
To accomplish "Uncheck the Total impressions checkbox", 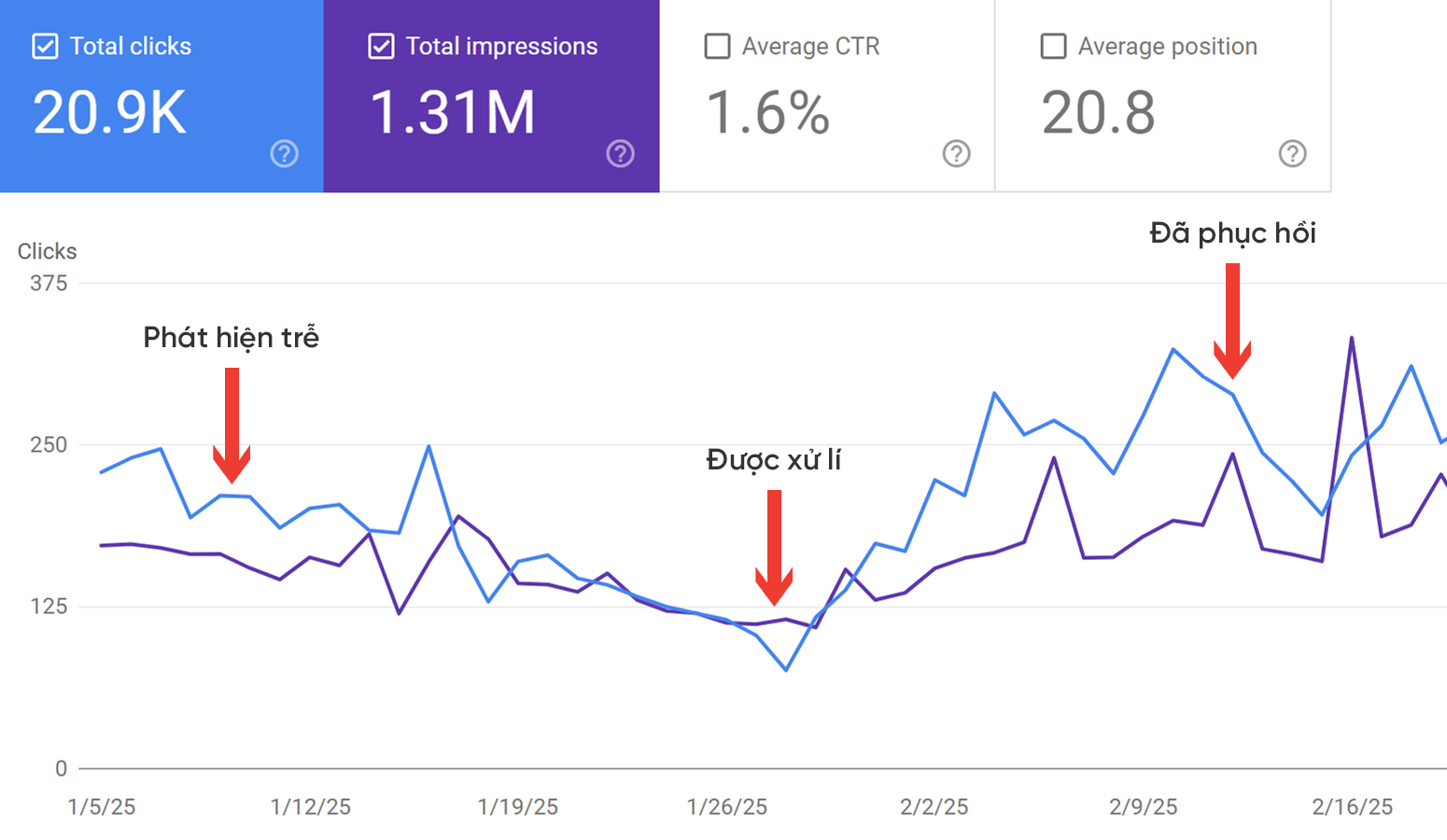I will pyautogui.click(x=381, y=47).
